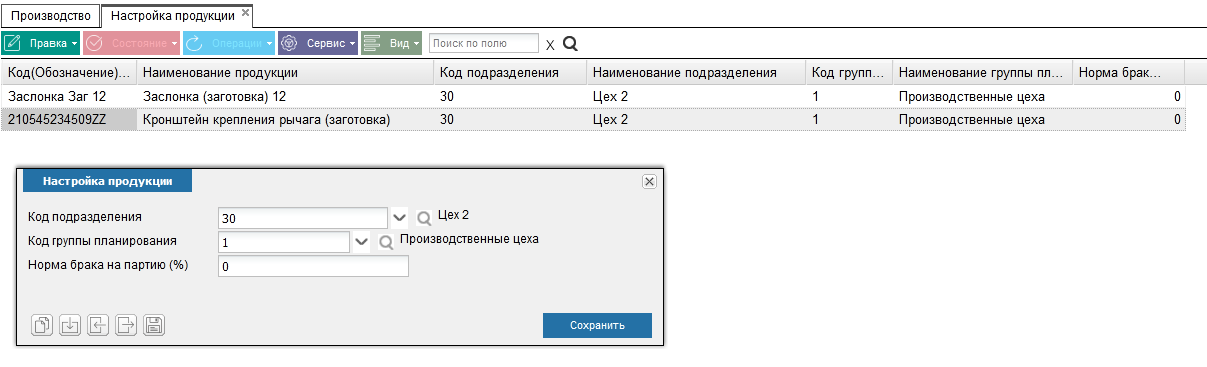The image size is (1207, 367).
Task: Click the Норма брака на партию field
Action: pyautogui.click(x=313, y=267)
